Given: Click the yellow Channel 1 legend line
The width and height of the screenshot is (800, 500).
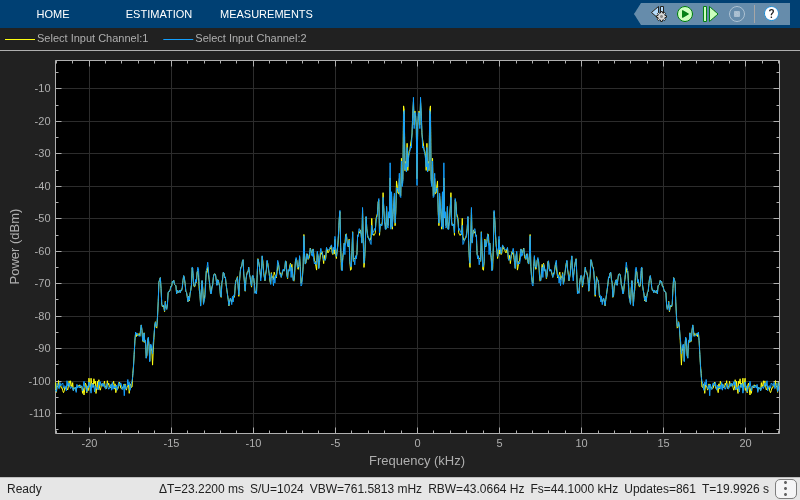Looking at the screenshot, I should (20, 39).
